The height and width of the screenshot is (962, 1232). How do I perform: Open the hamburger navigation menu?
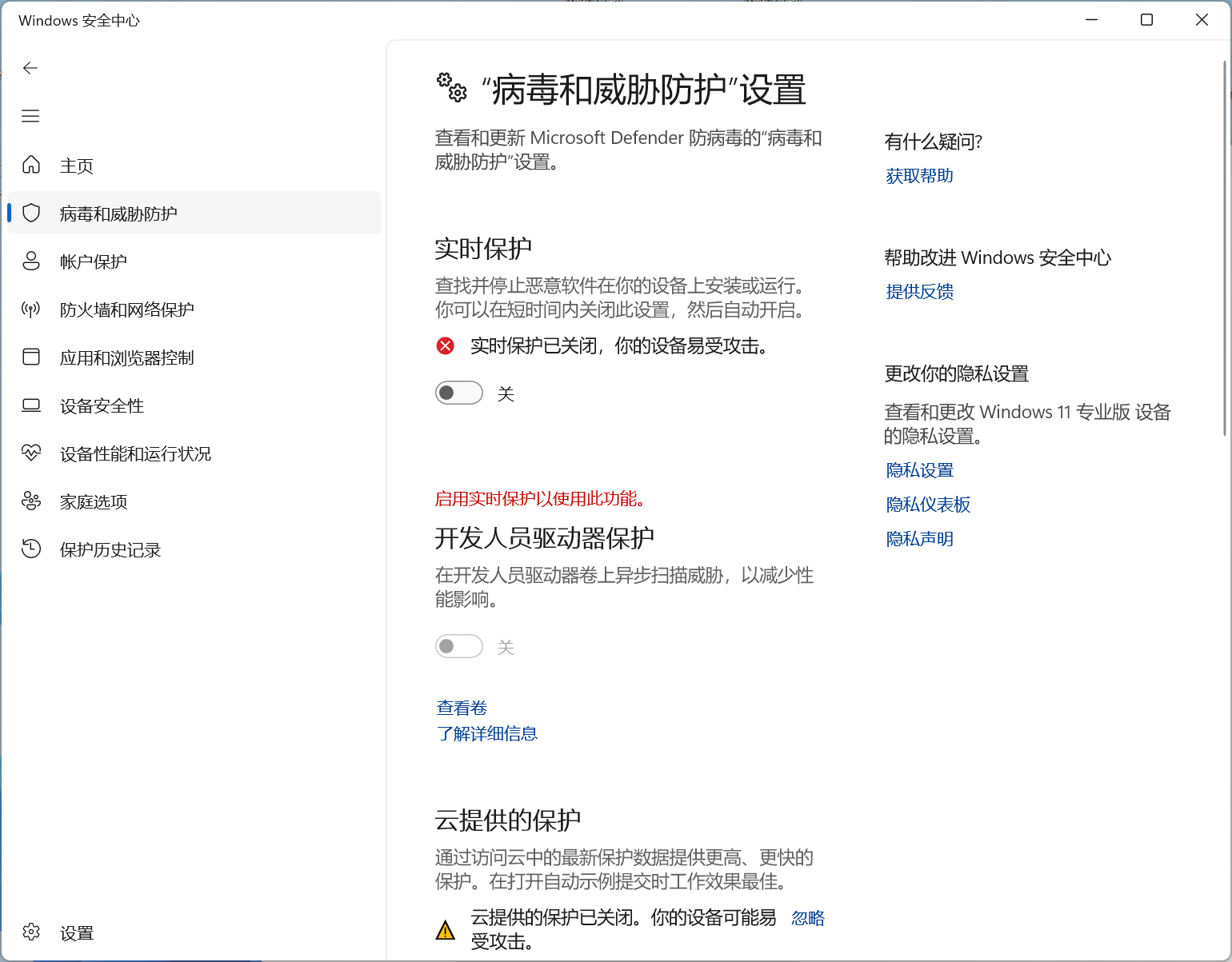(30, 116)
